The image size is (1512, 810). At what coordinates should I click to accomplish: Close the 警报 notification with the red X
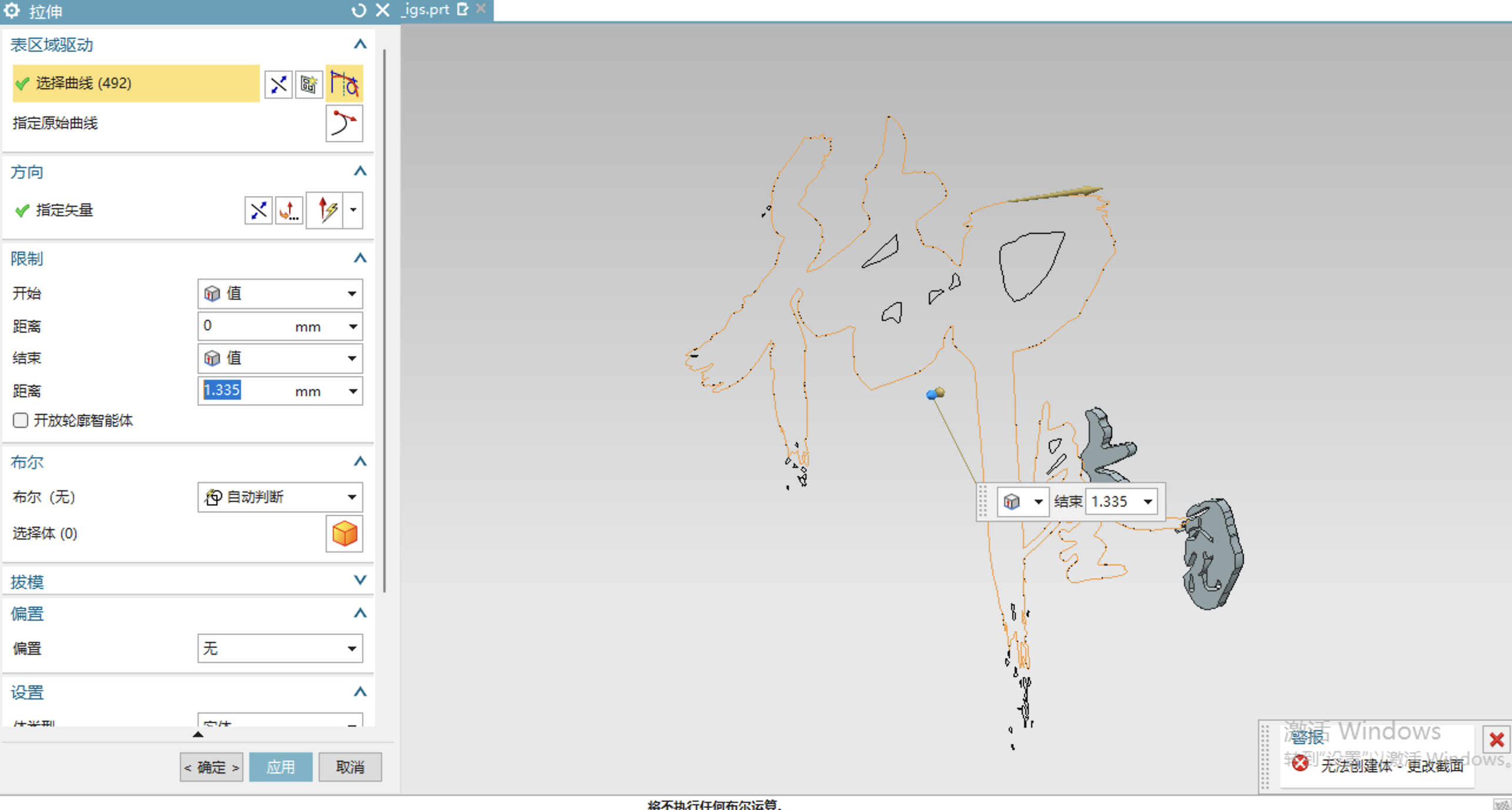pos(1496,739)
